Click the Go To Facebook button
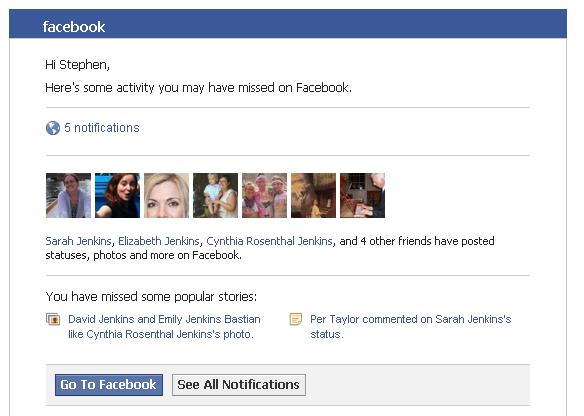The image size is (584, 416). tap(108, 385)
